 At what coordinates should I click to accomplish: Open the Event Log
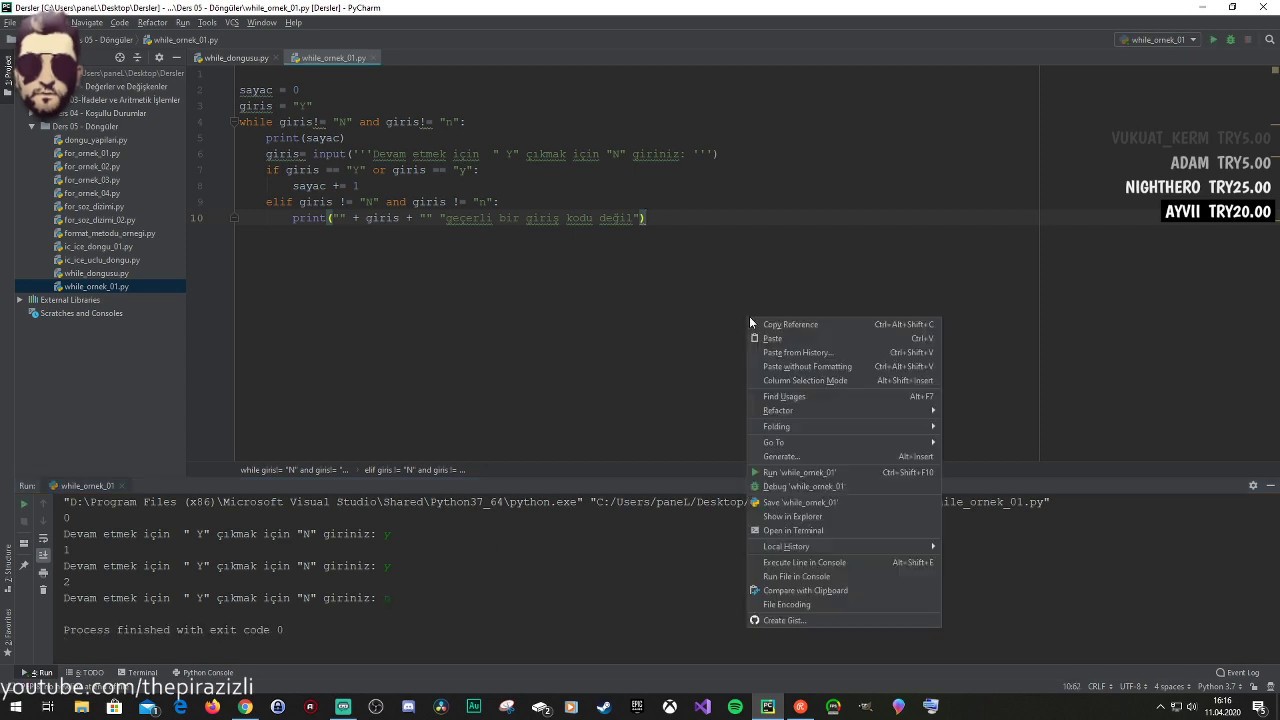point(1238,673)
